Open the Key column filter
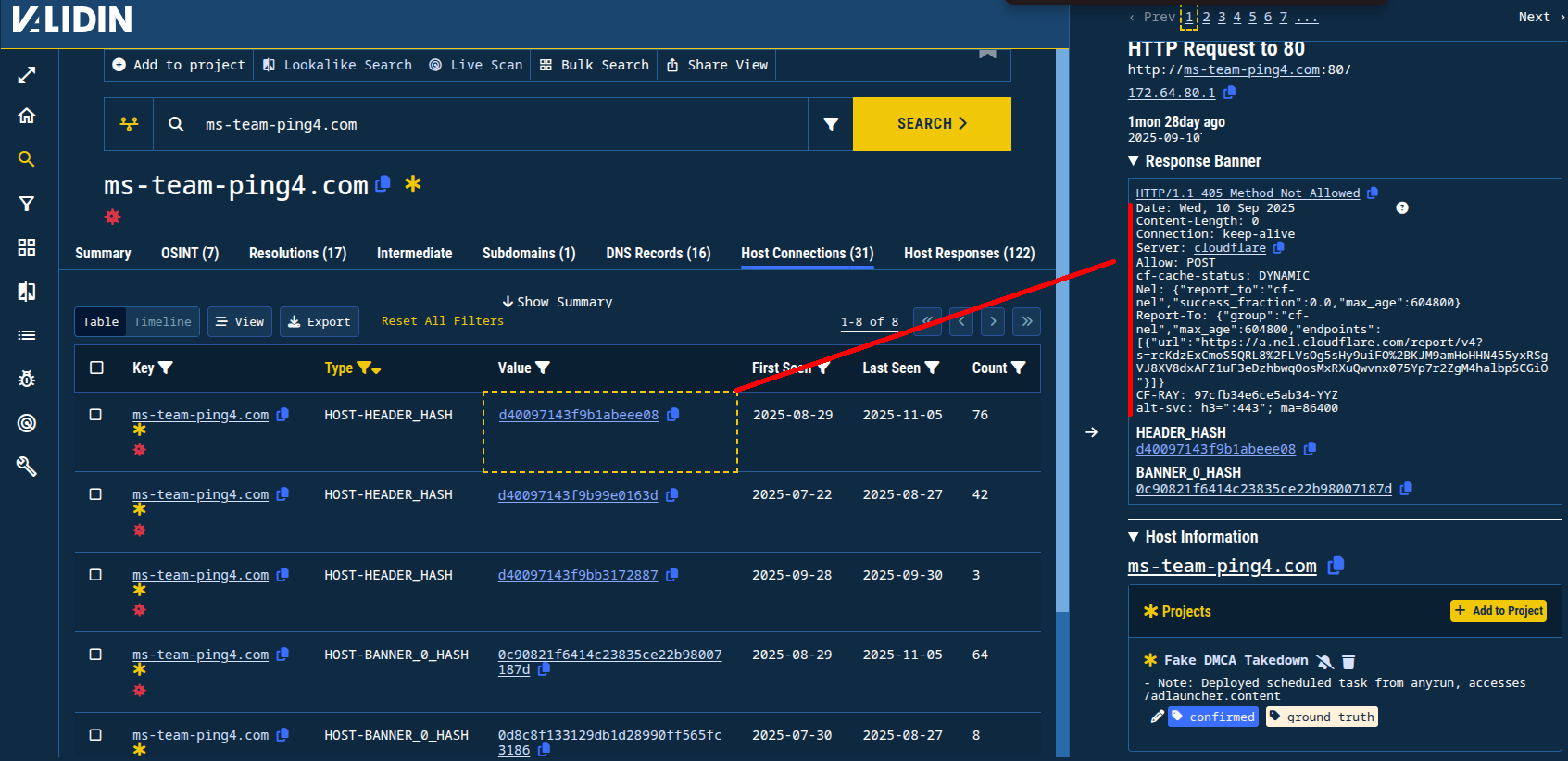The height and width of the screenshot is (761, 1568). (x=166, y=368)
